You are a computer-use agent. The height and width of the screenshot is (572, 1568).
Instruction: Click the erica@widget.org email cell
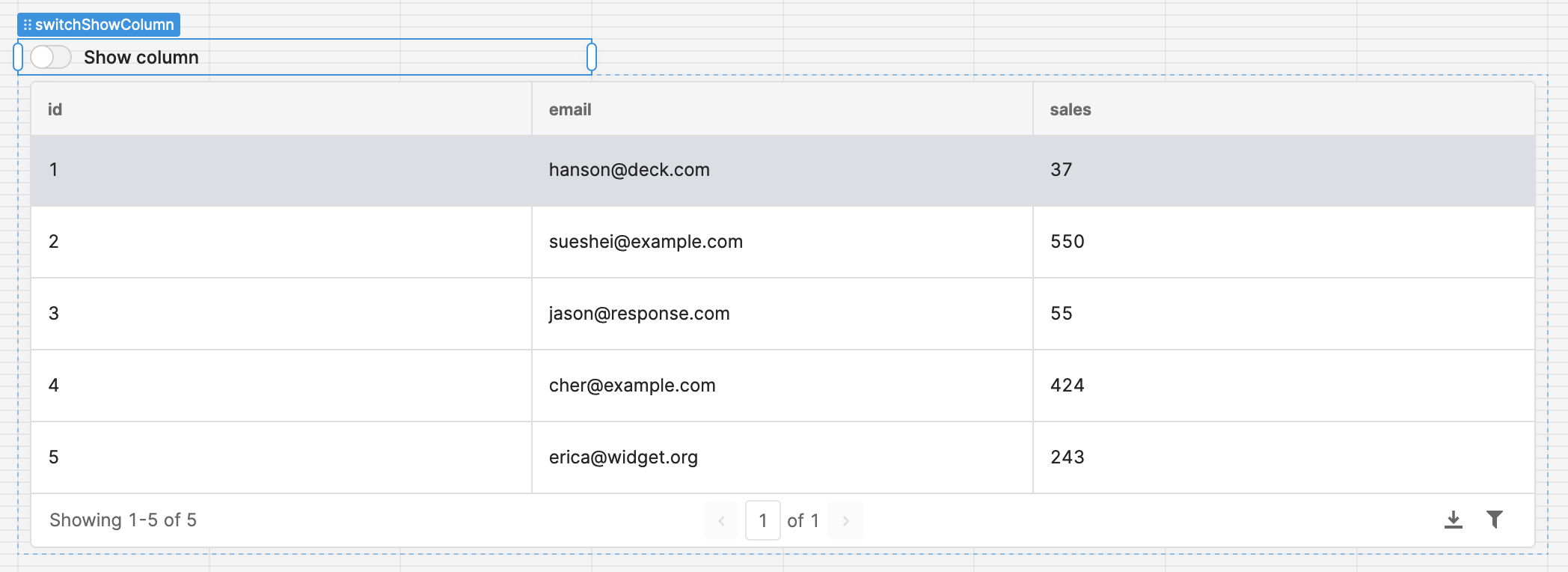pyautogui.click(x=623, y=457)
